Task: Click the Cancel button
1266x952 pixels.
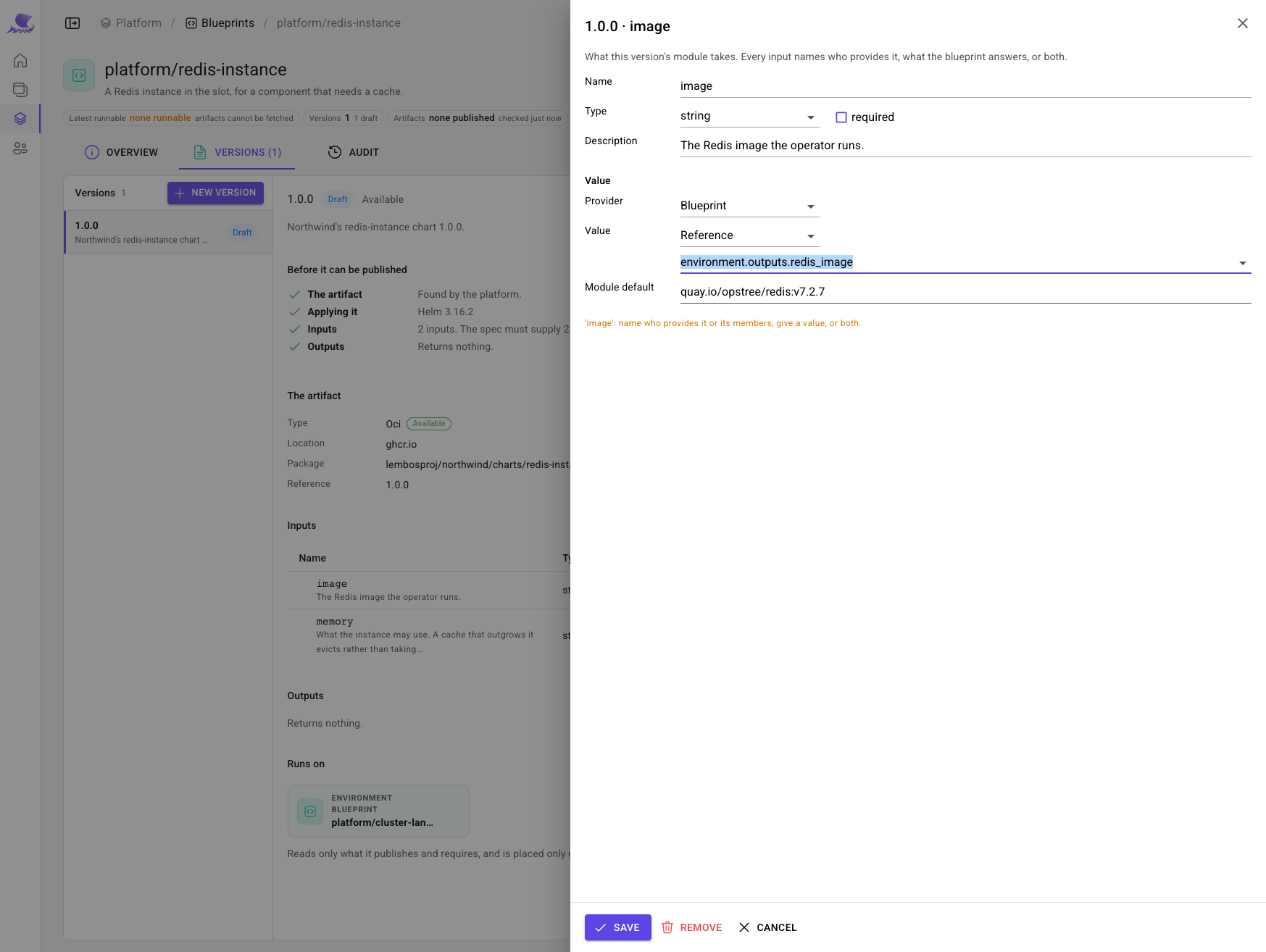Action: coord(767,927)
